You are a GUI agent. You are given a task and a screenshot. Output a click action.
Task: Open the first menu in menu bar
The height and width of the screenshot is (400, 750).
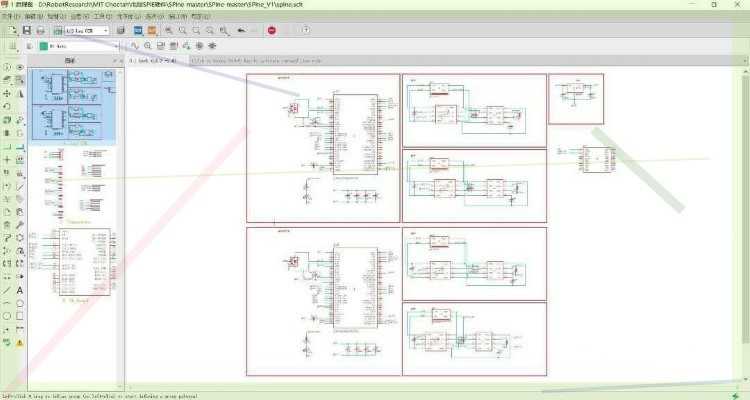[10, 16]
